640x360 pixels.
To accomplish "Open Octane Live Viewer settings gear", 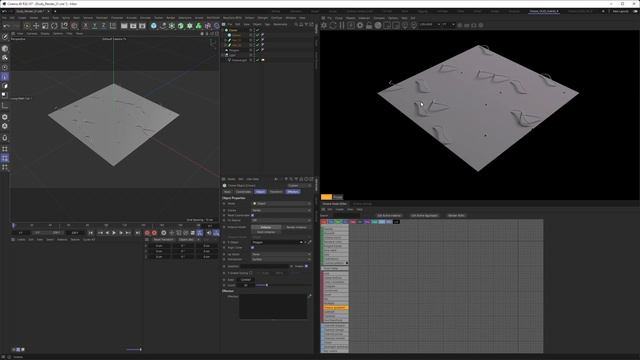I will coord(324,25).
